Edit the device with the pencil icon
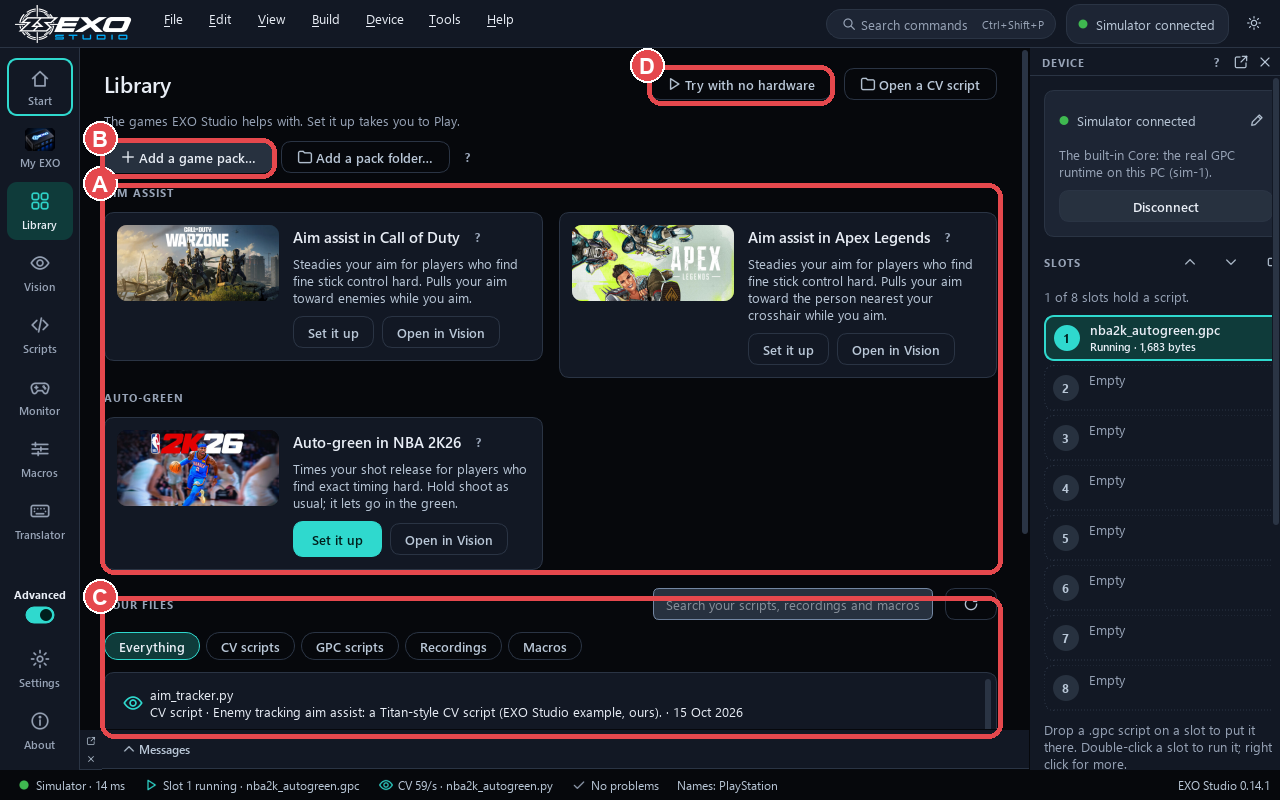This screenshot has height=800, width=1280. click(1257, 121)
